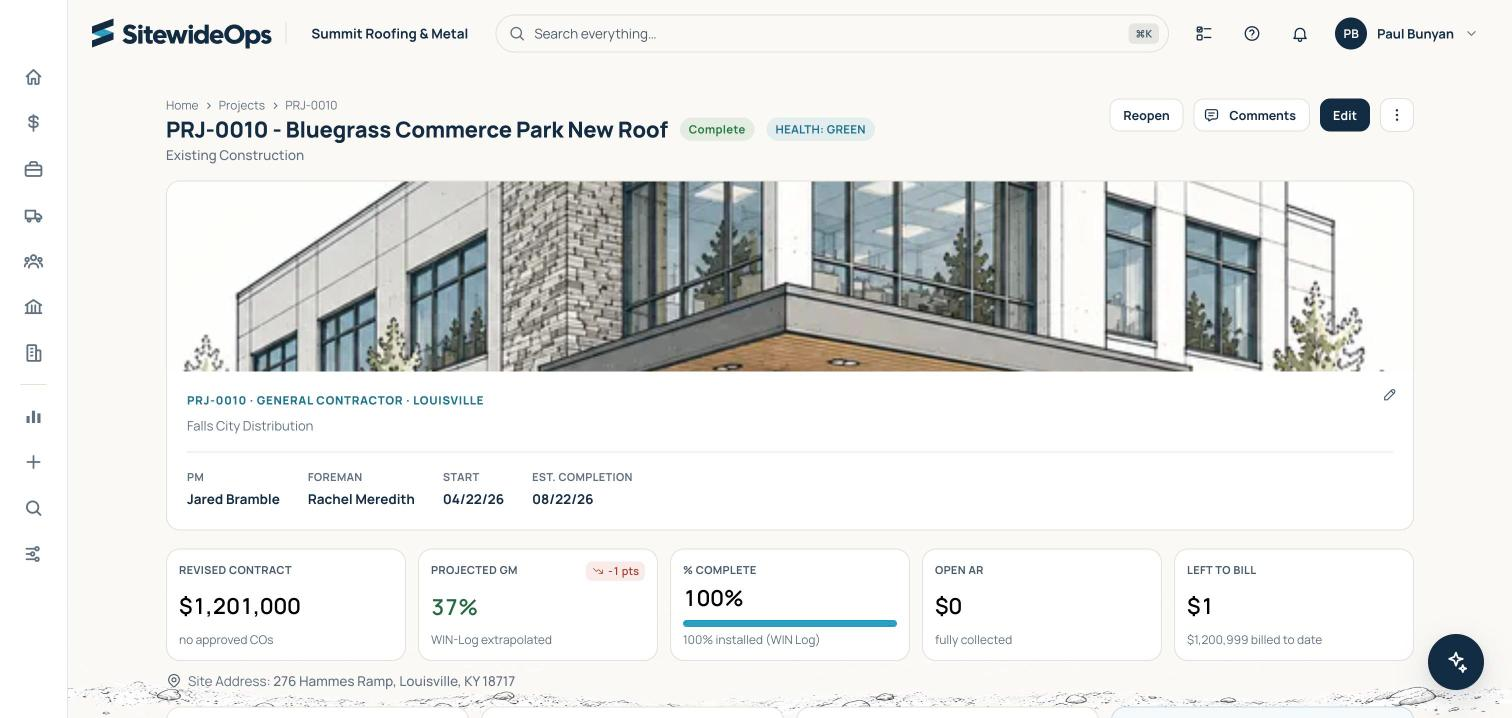
Task: Open the notifications bell
Action: (1300, 33)
